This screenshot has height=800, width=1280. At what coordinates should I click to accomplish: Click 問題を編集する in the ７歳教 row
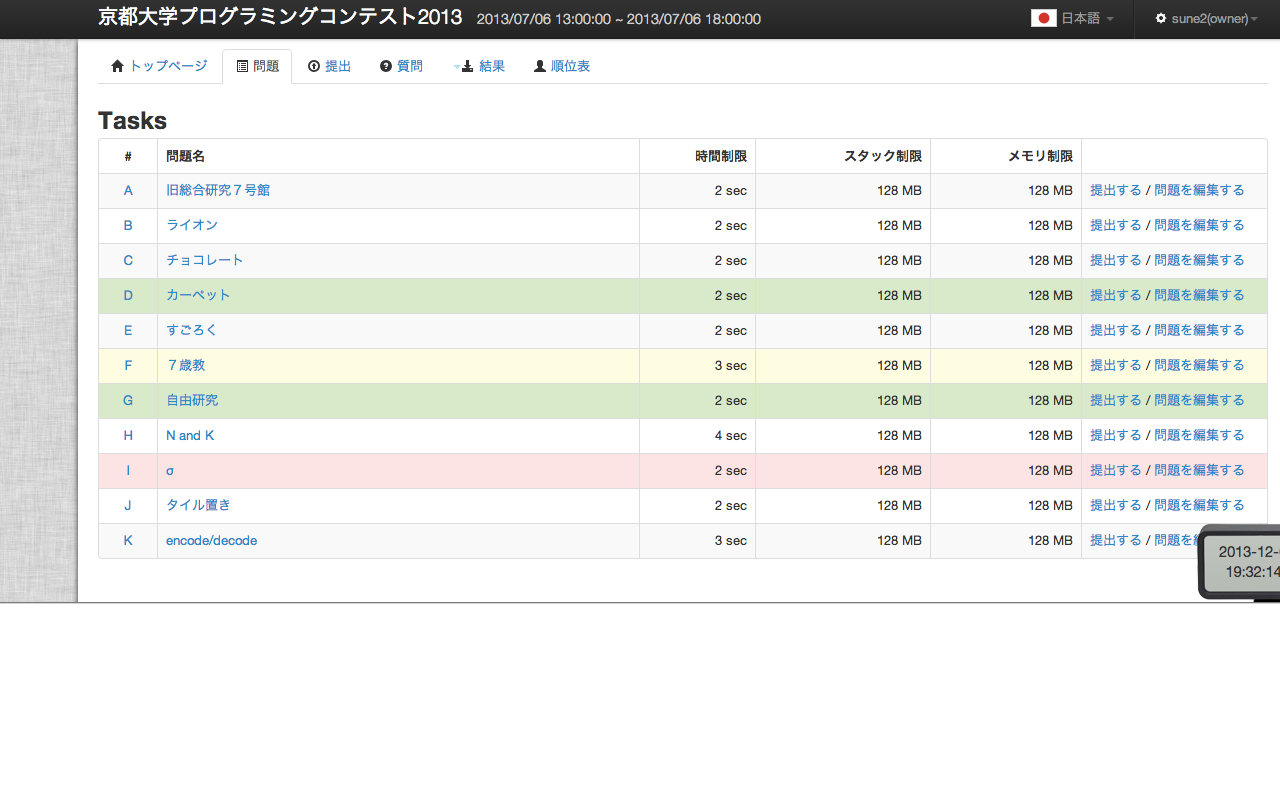tap(1200, 365)
